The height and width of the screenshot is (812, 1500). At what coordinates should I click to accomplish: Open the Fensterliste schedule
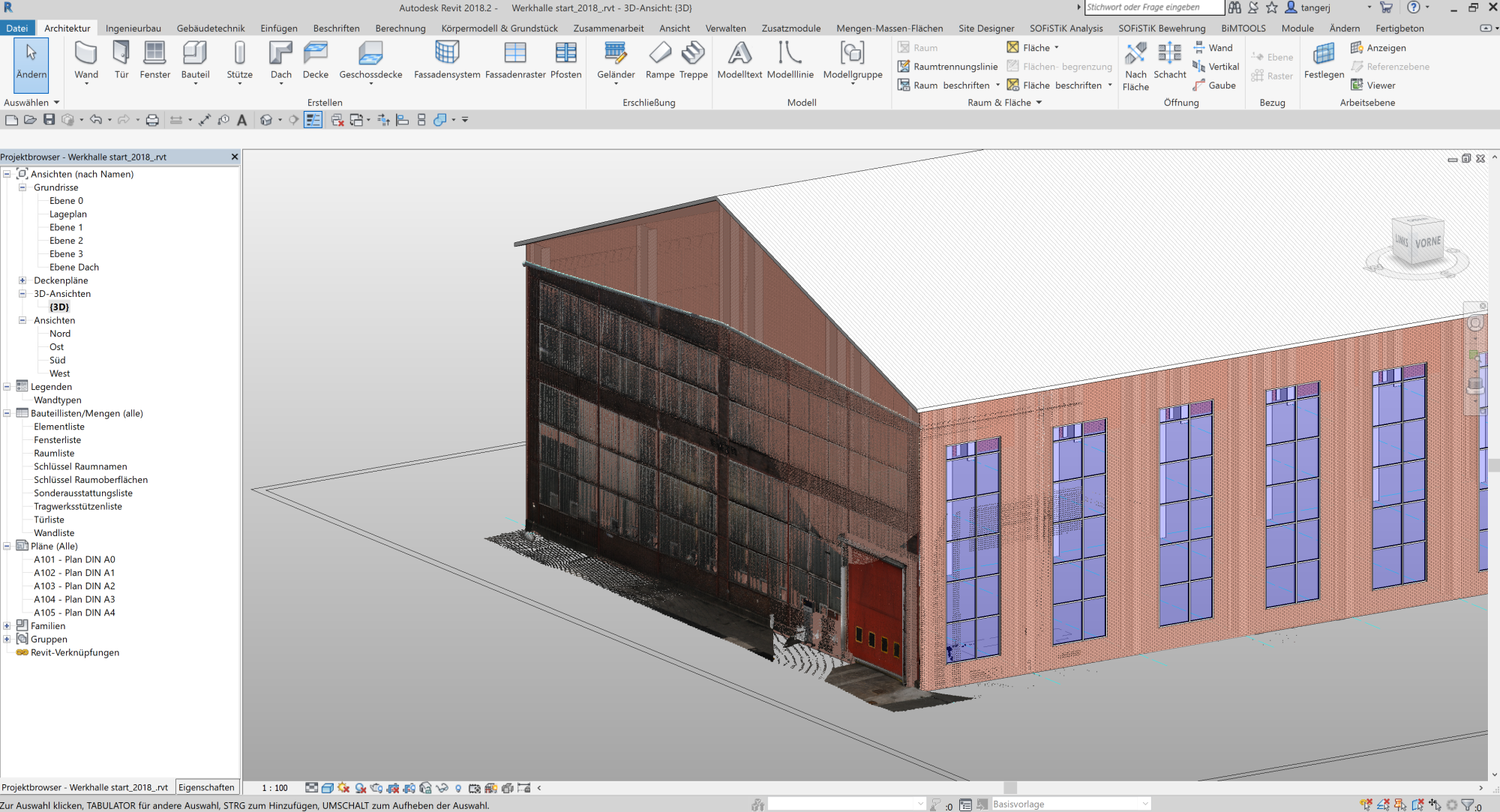click(x=57, y=439)
